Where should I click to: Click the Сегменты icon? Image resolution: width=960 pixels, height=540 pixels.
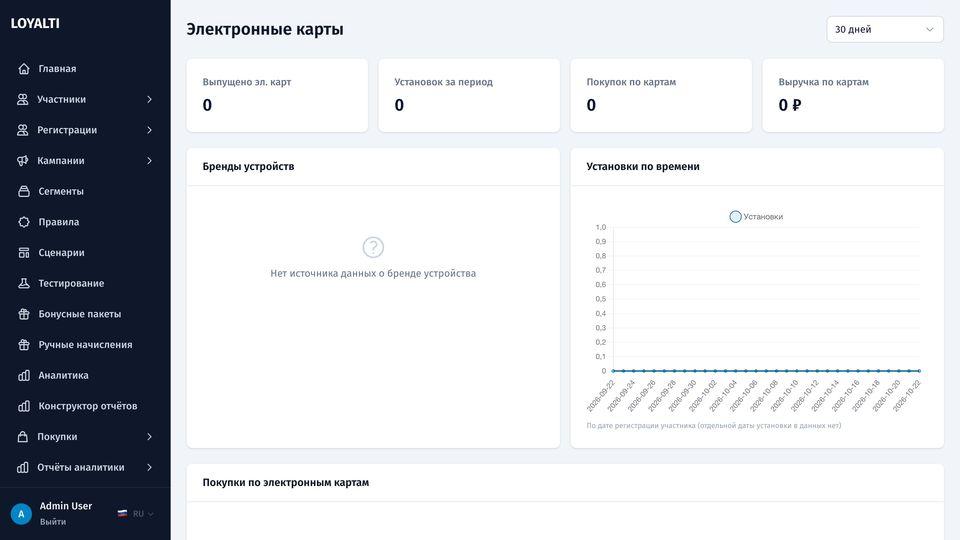coord(24,191)
